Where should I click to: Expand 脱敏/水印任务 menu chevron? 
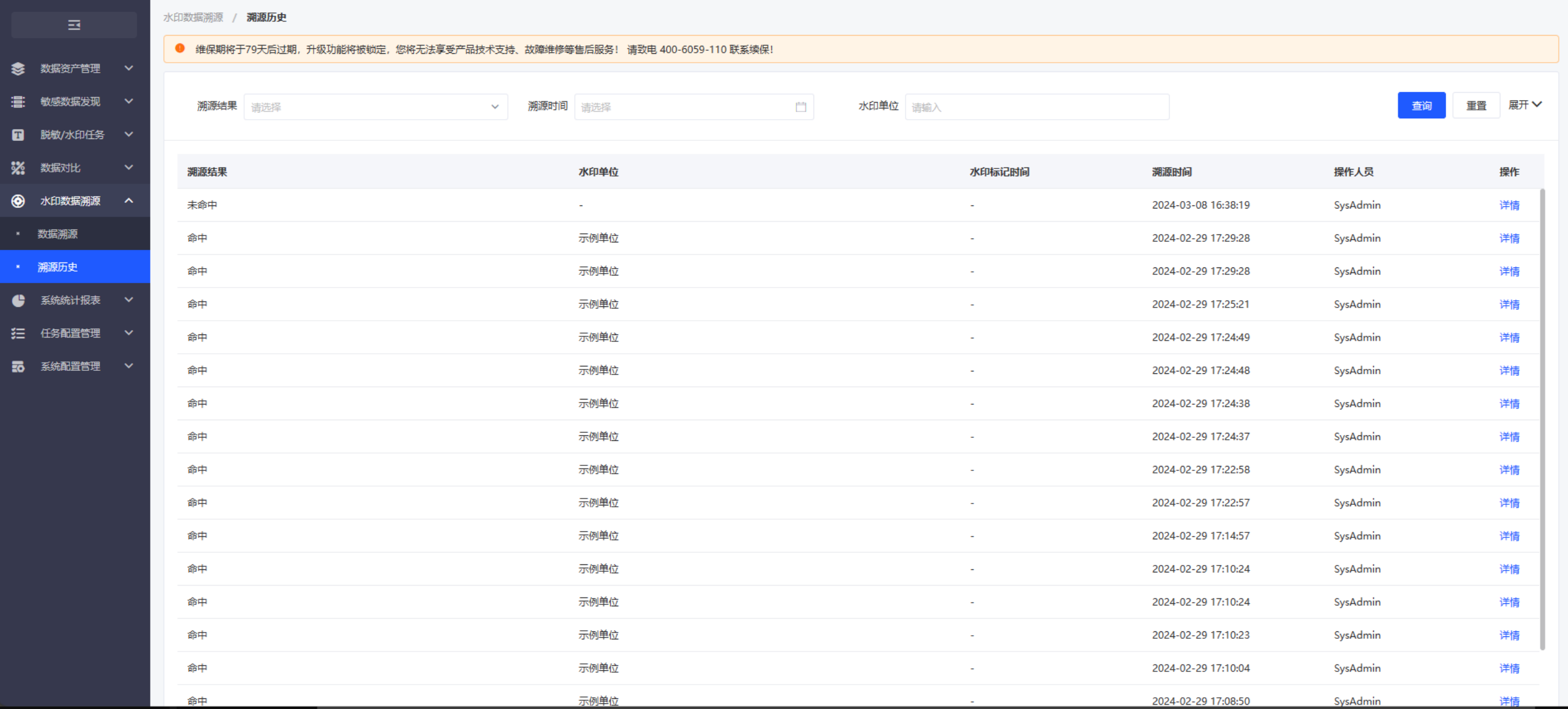click(128, 135)
